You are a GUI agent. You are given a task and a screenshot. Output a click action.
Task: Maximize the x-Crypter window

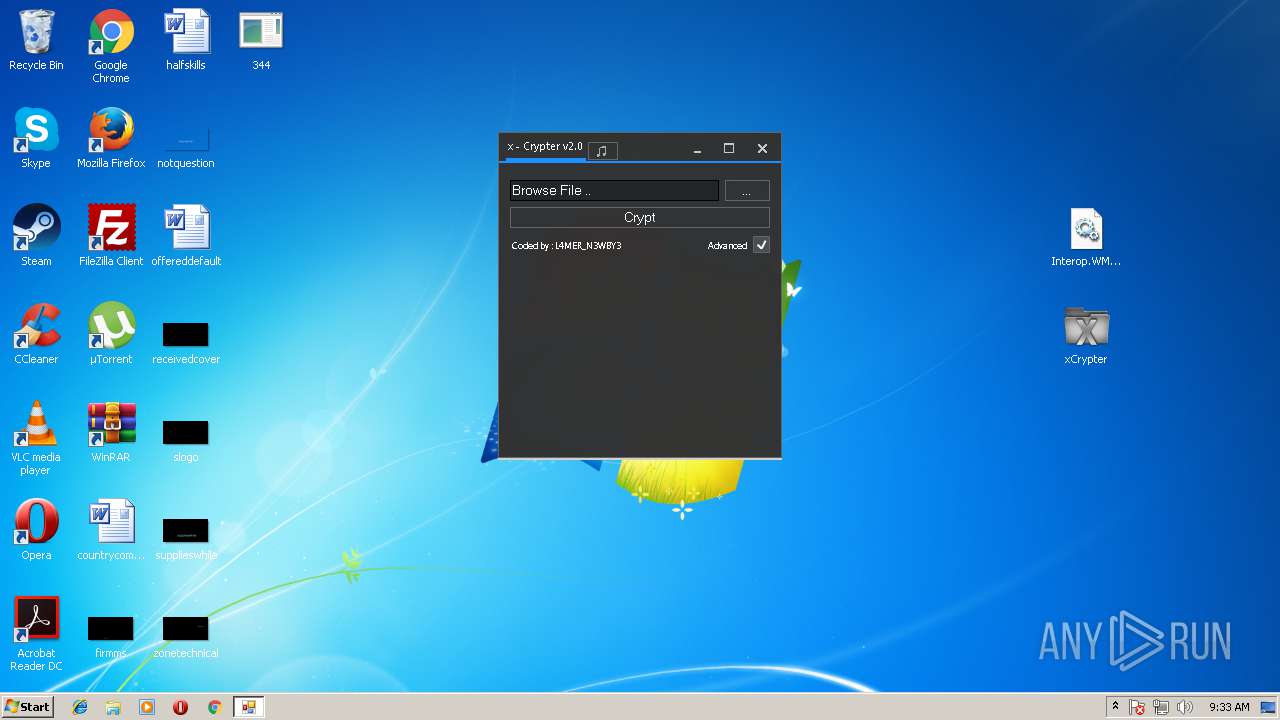pos(729,148)
